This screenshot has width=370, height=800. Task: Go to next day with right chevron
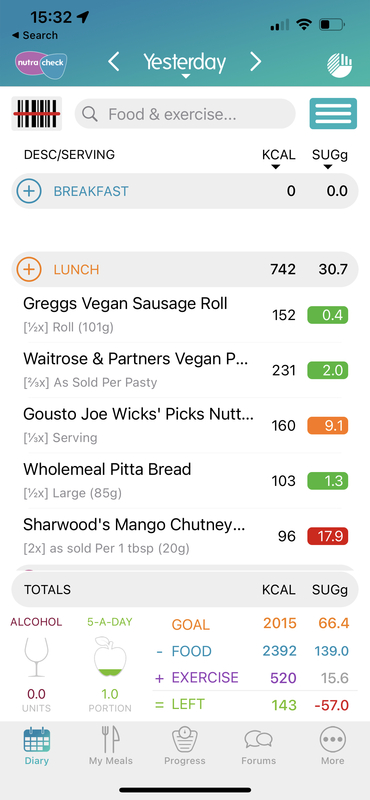pos(255,62)
